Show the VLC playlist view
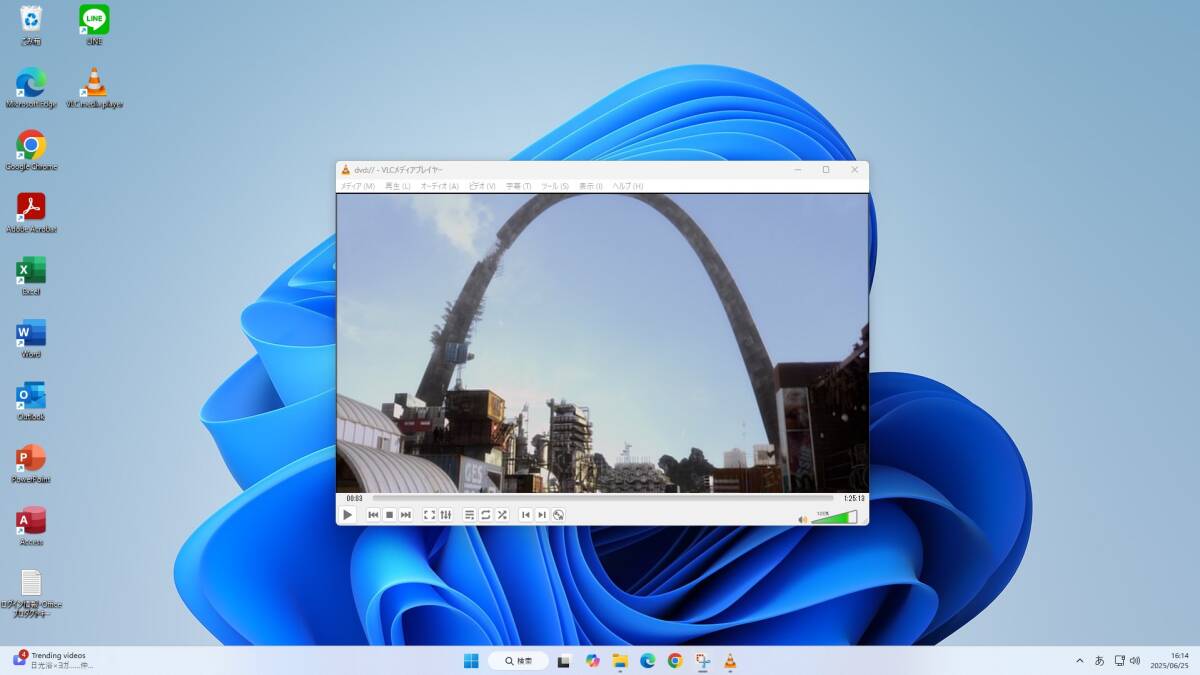Screen dimensions: 1200x675 tap(469, 515)
